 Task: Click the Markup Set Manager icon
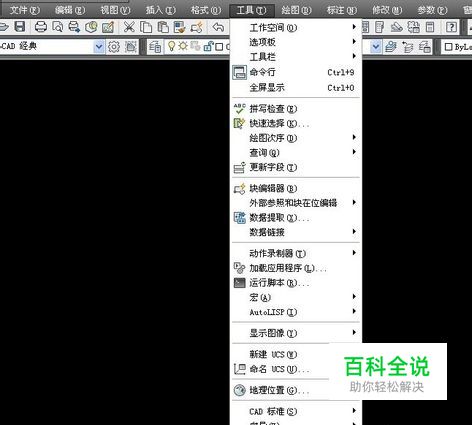click(414, 27)
